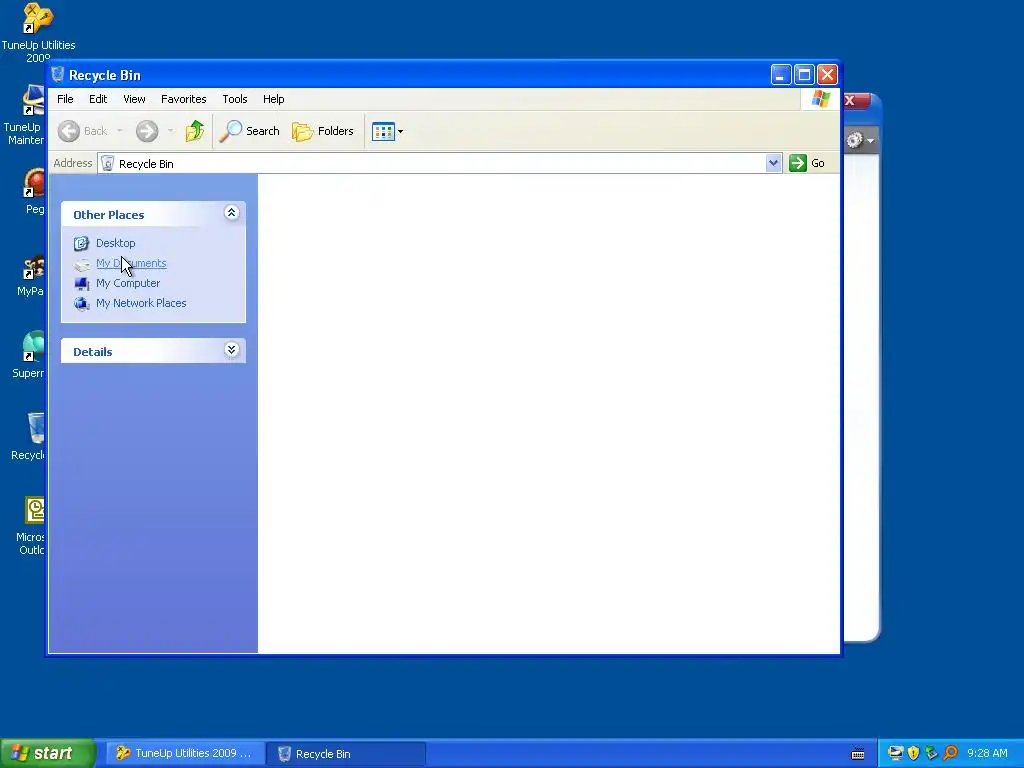Open the View menu
The width and height of the screenshot is (1024, 768).
pyautogui.click(x=134, y=99)
